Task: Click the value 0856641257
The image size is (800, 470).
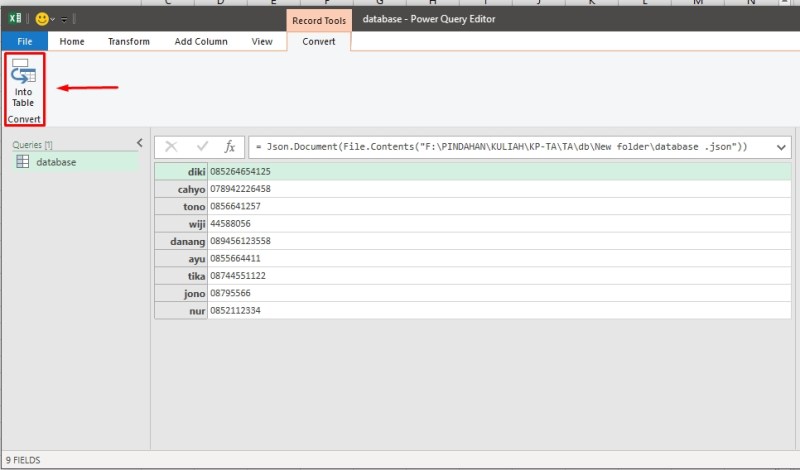Action: (235, 206)
